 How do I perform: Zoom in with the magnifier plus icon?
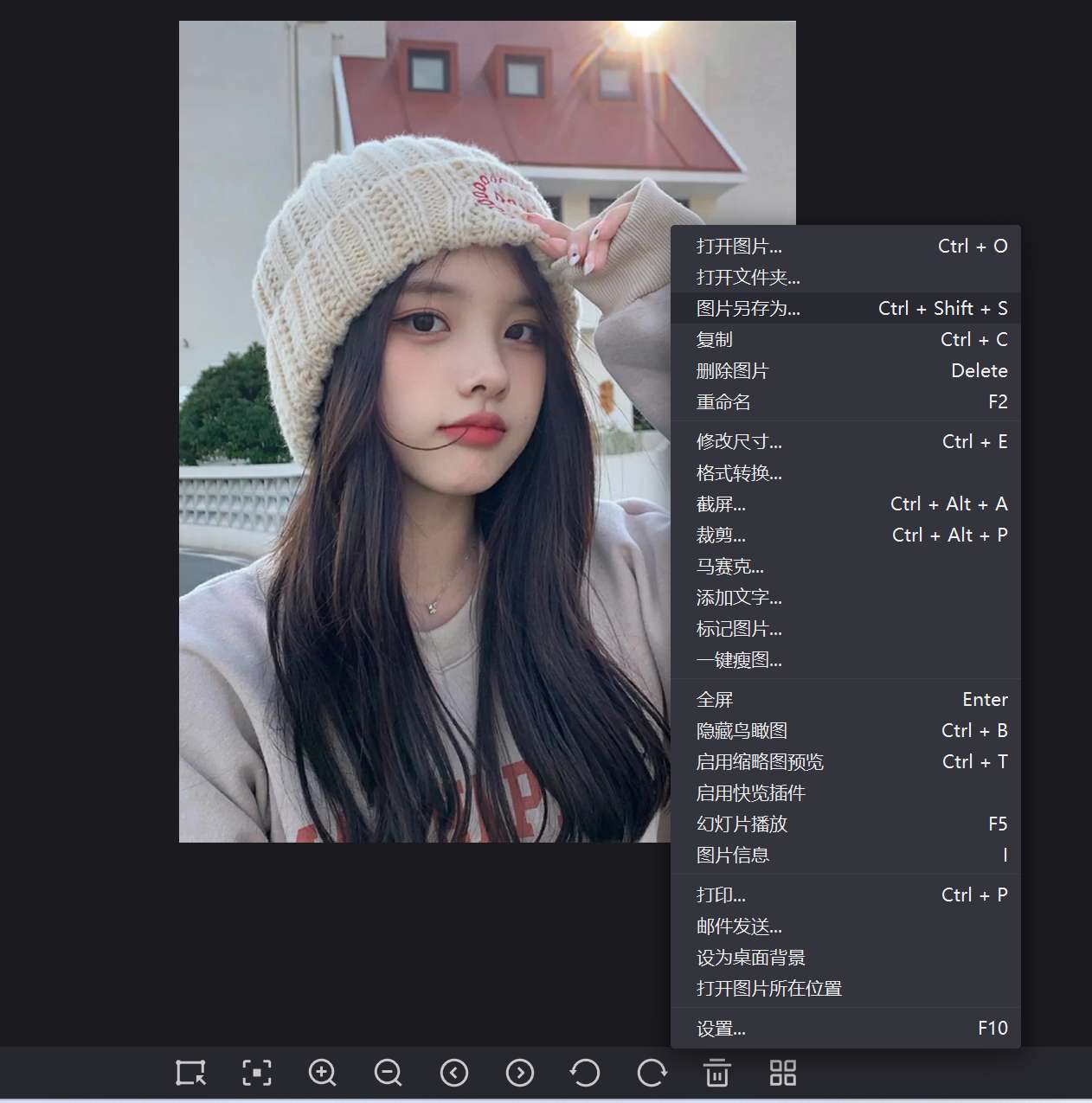click(323, 1073)
